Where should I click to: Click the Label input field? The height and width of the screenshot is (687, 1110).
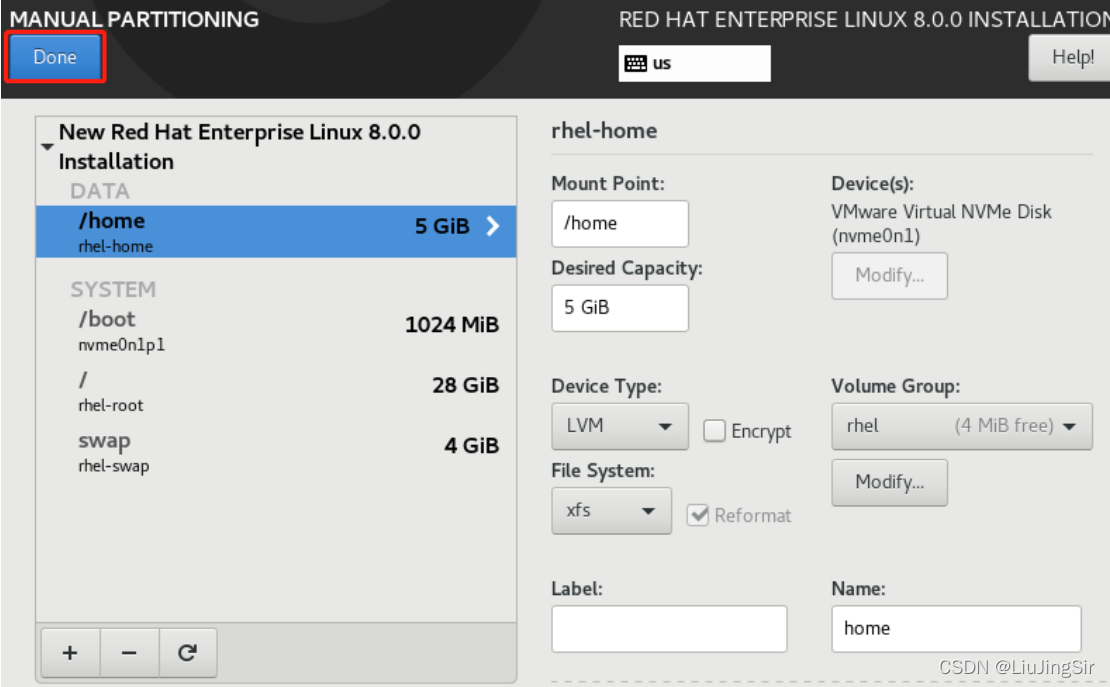(x=669, y=629)
